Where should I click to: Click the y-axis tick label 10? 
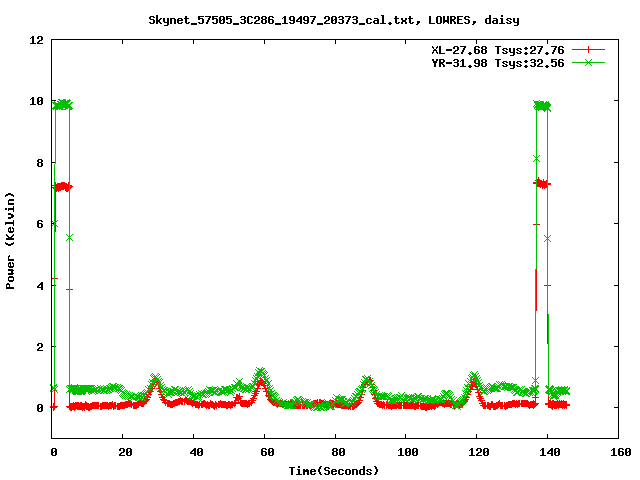(36, 101)
